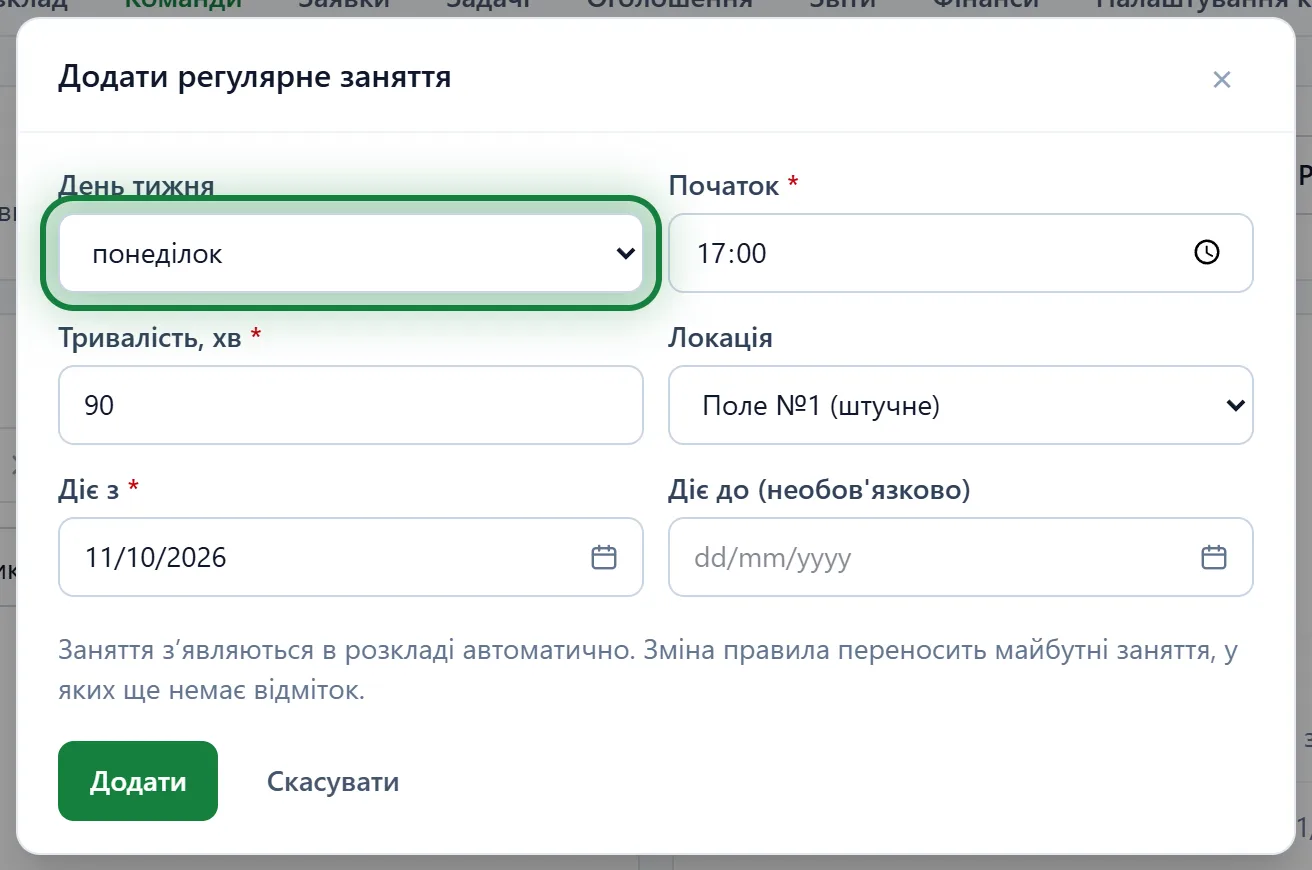The image size is (1312, 870).
Task: Click the empty Діє до date field
Action: point(960,557)
